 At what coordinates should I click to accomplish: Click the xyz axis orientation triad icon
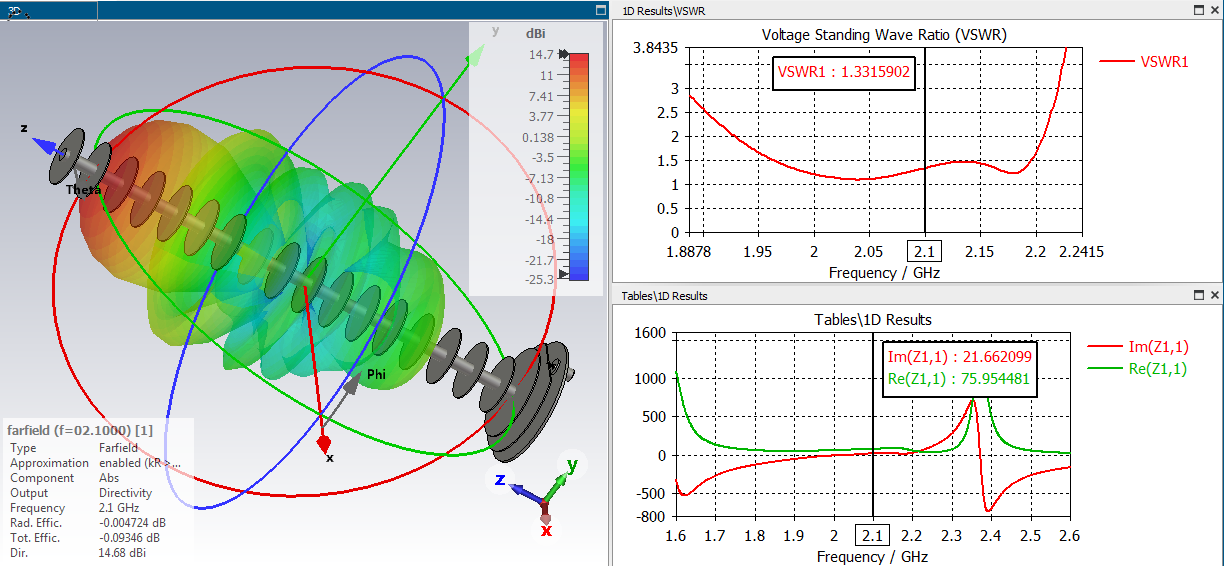pos(538,497)
